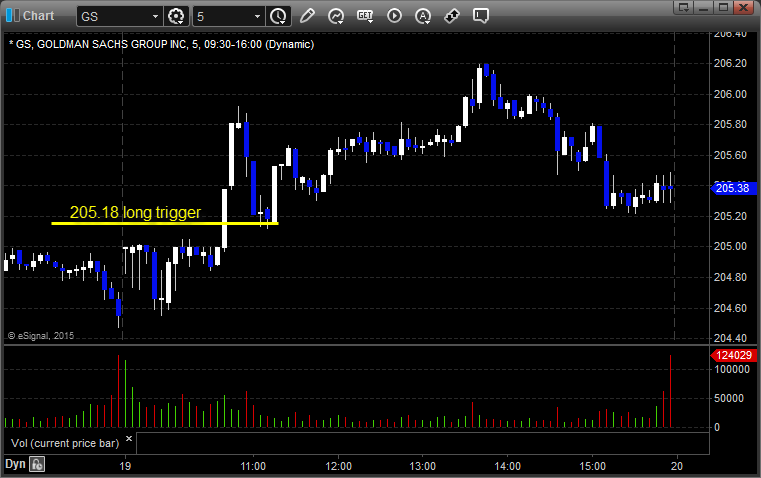The width and height of the screenshot is (761, 478).
Task: Click the 206.20 price axis label
Action: (x=730, y=63)
